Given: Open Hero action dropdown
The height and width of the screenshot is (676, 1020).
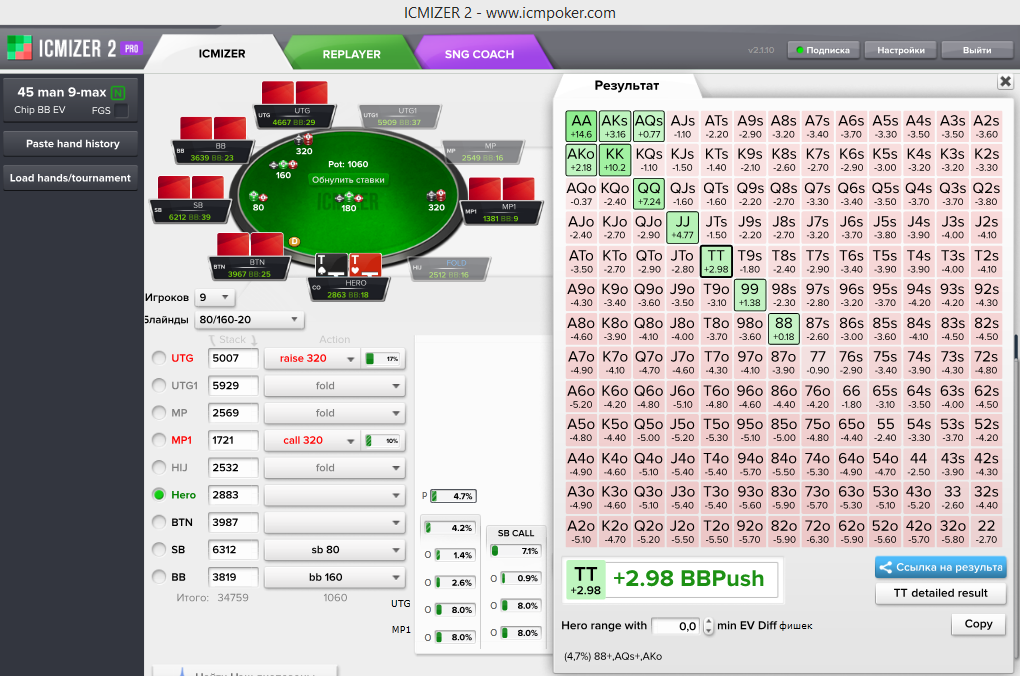Looking at the screenshot, I should 334,495.
